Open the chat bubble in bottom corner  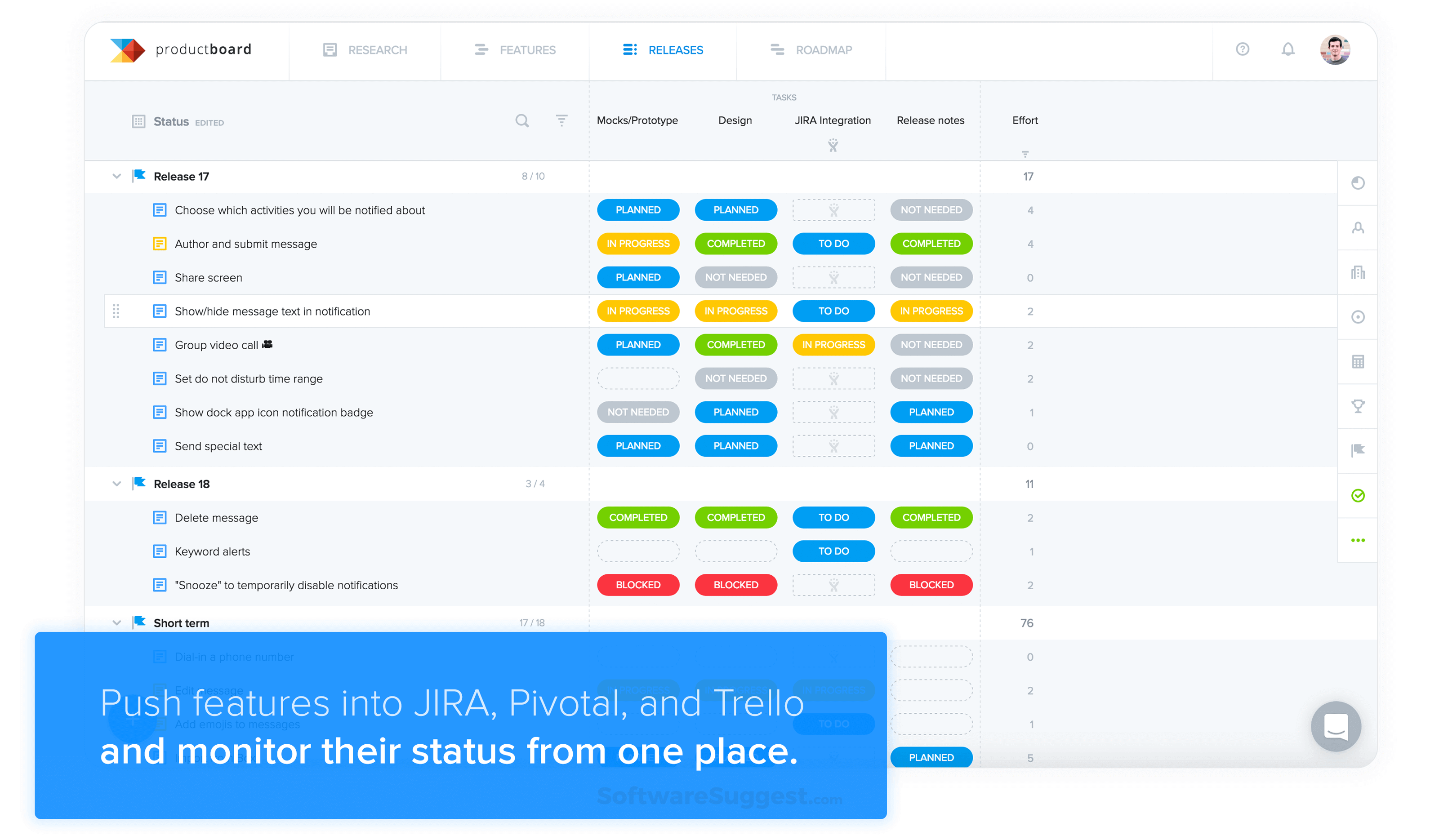pos(1335,726)
